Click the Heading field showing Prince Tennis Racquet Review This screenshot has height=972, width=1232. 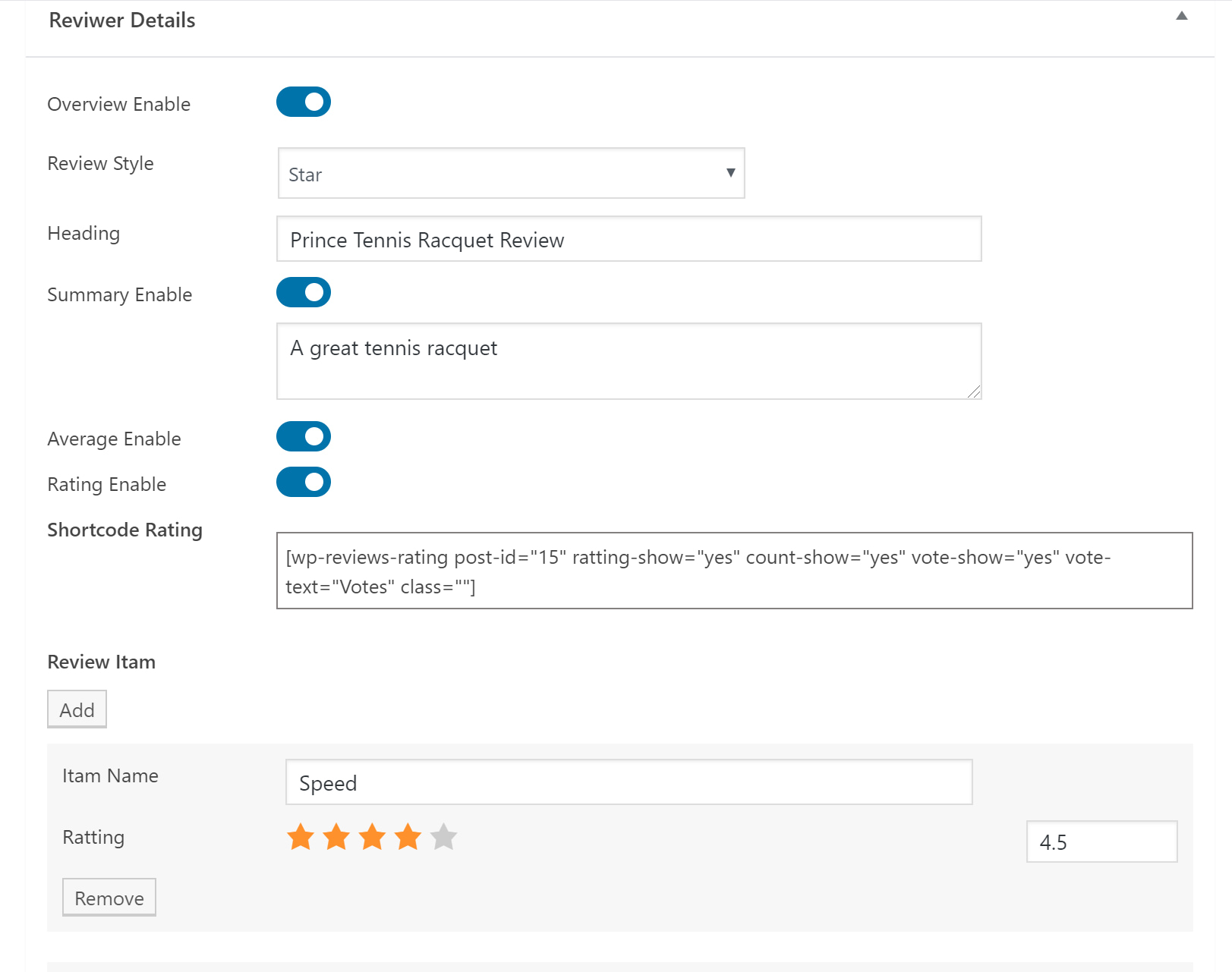coord(629,239)
